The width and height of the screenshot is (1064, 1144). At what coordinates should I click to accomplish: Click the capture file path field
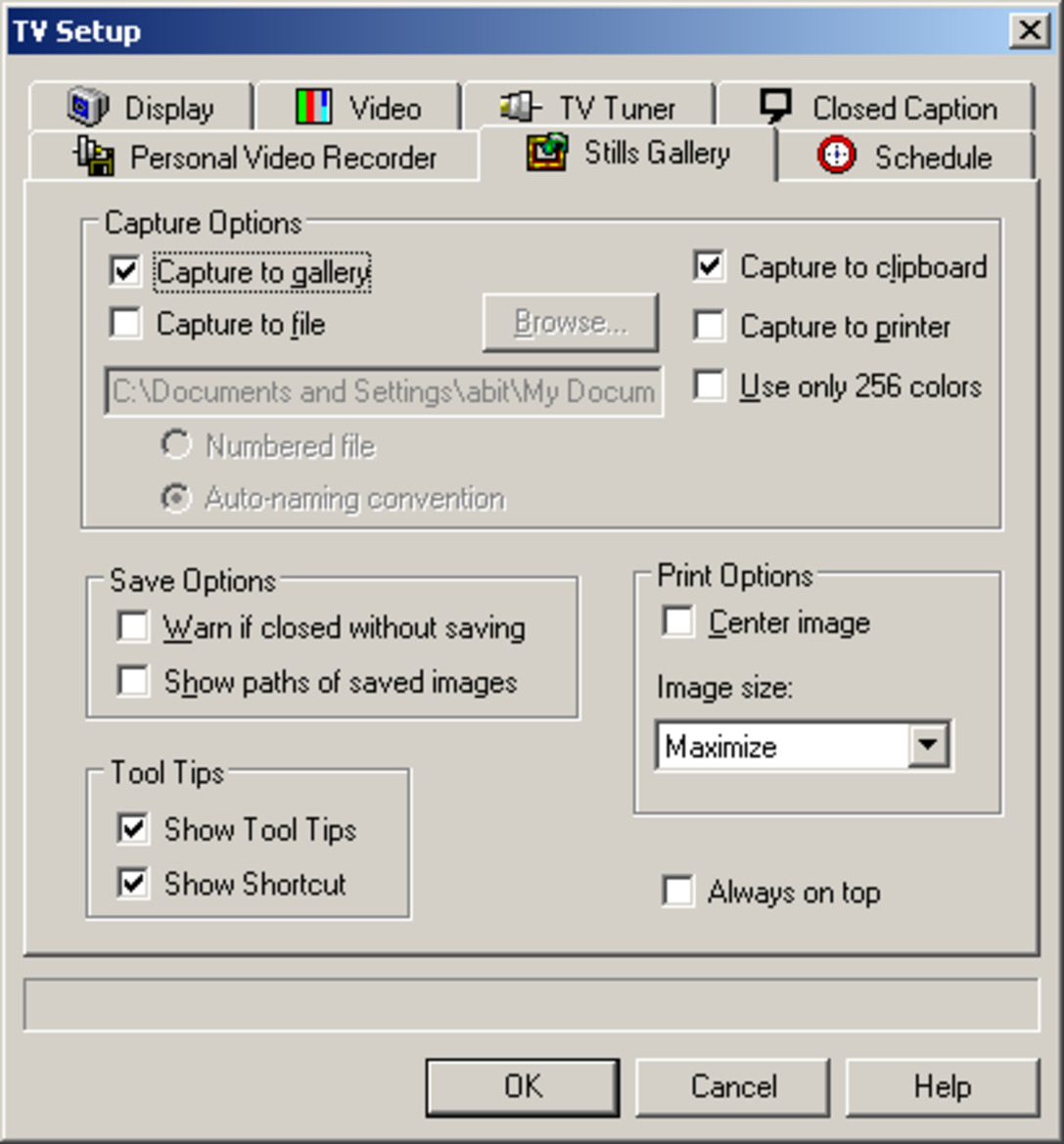(x=384, y=391)
